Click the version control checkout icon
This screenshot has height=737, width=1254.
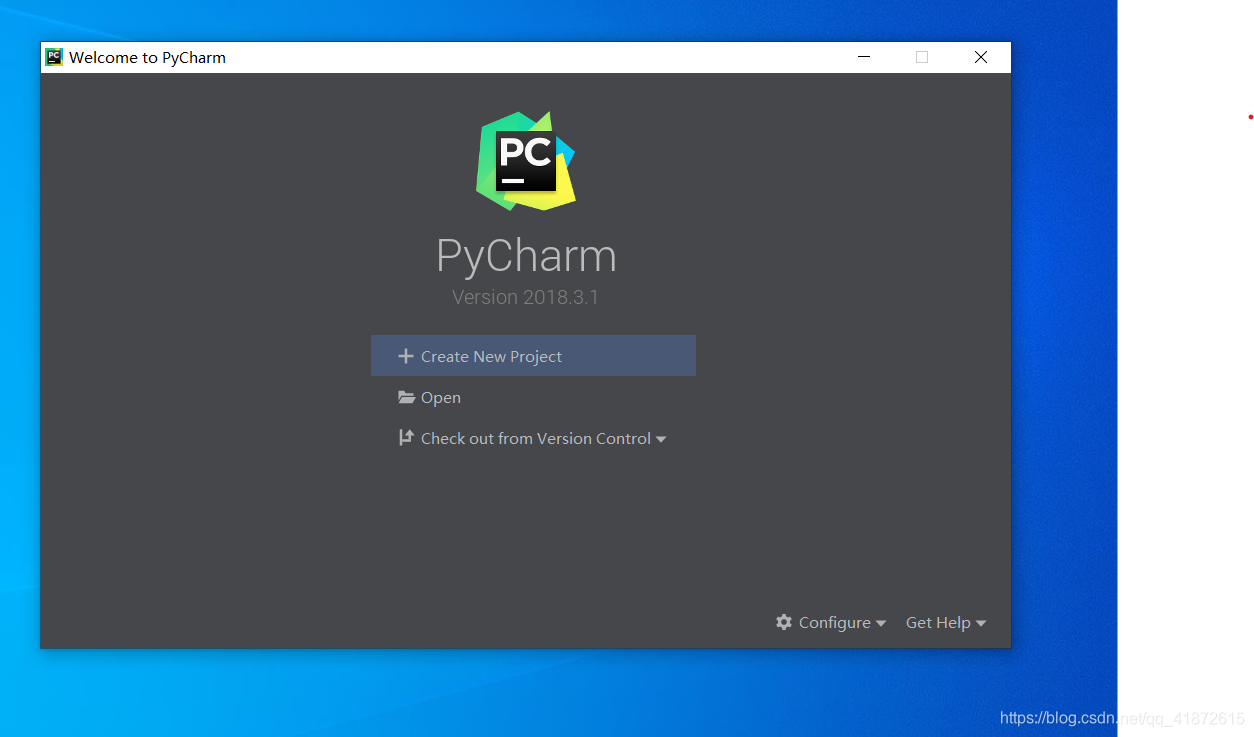(x=406, y=437)
